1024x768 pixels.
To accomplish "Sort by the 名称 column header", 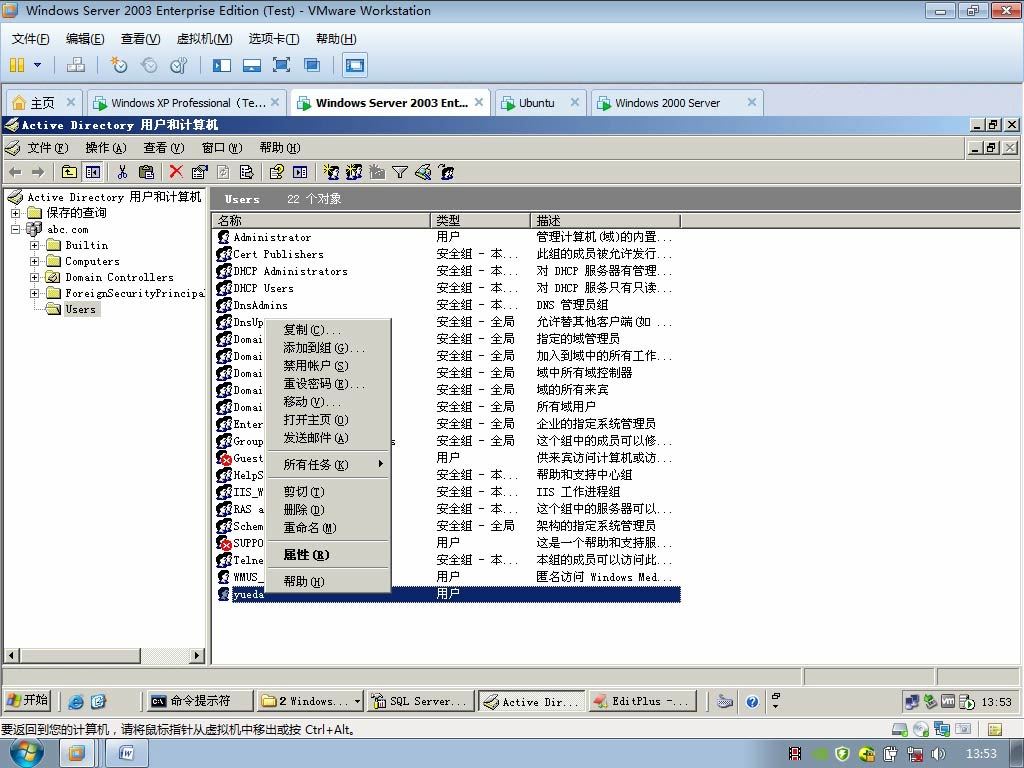I will click(321, 221).
